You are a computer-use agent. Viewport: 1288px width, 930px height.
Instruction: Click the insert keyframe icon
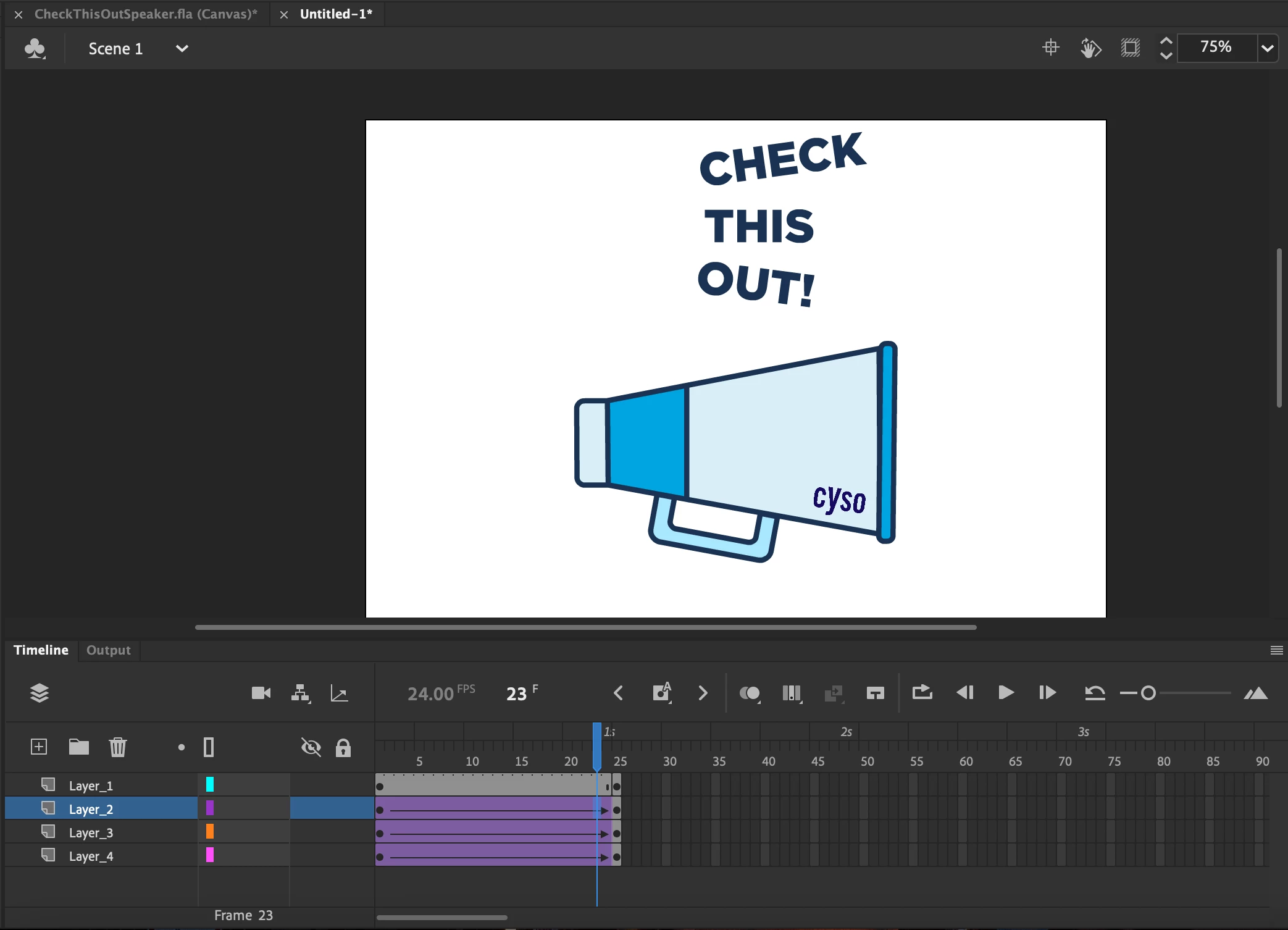pyautogui.click(x=661, y=693)
